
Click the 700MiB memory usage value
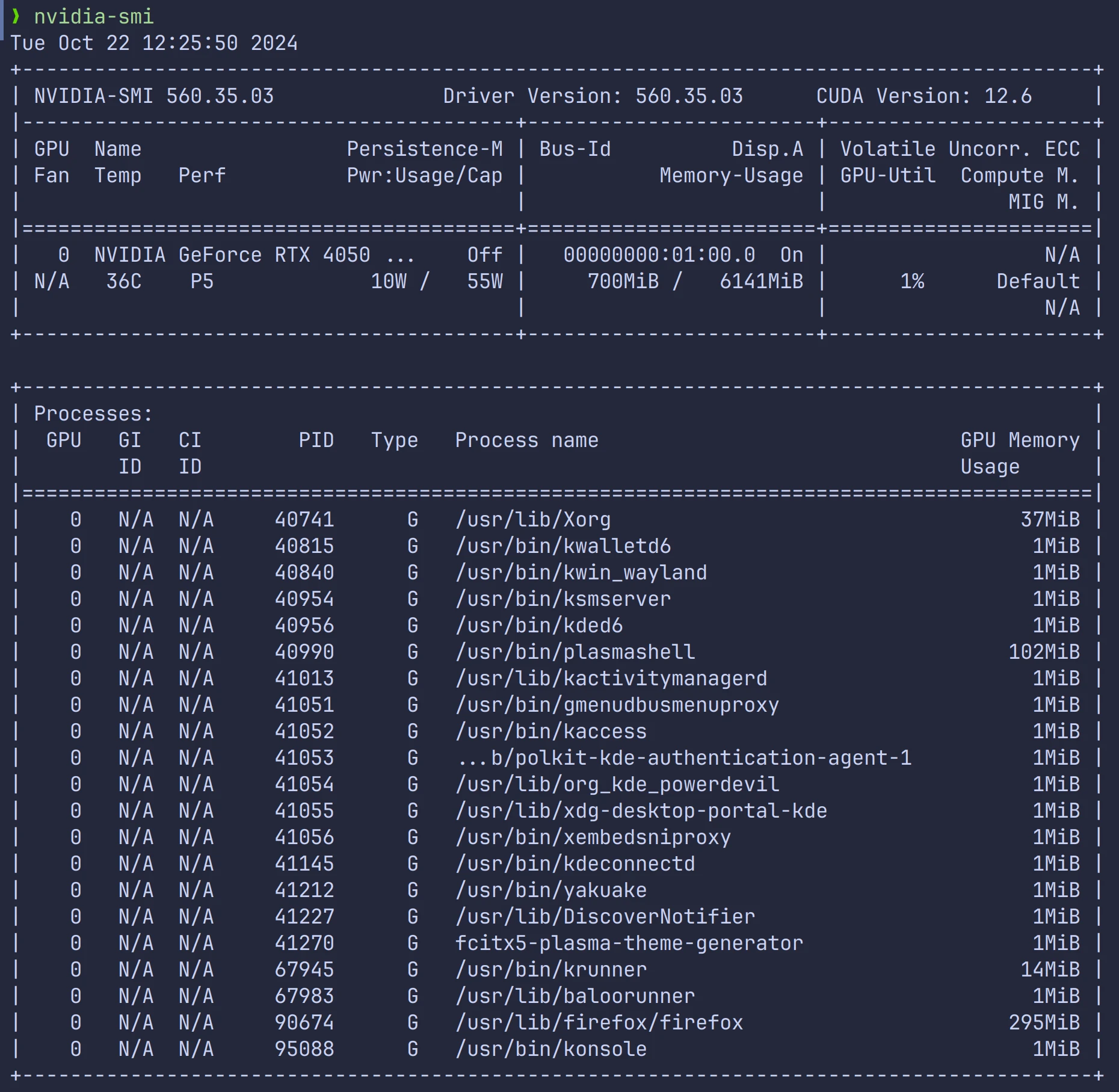coord(623,282)
